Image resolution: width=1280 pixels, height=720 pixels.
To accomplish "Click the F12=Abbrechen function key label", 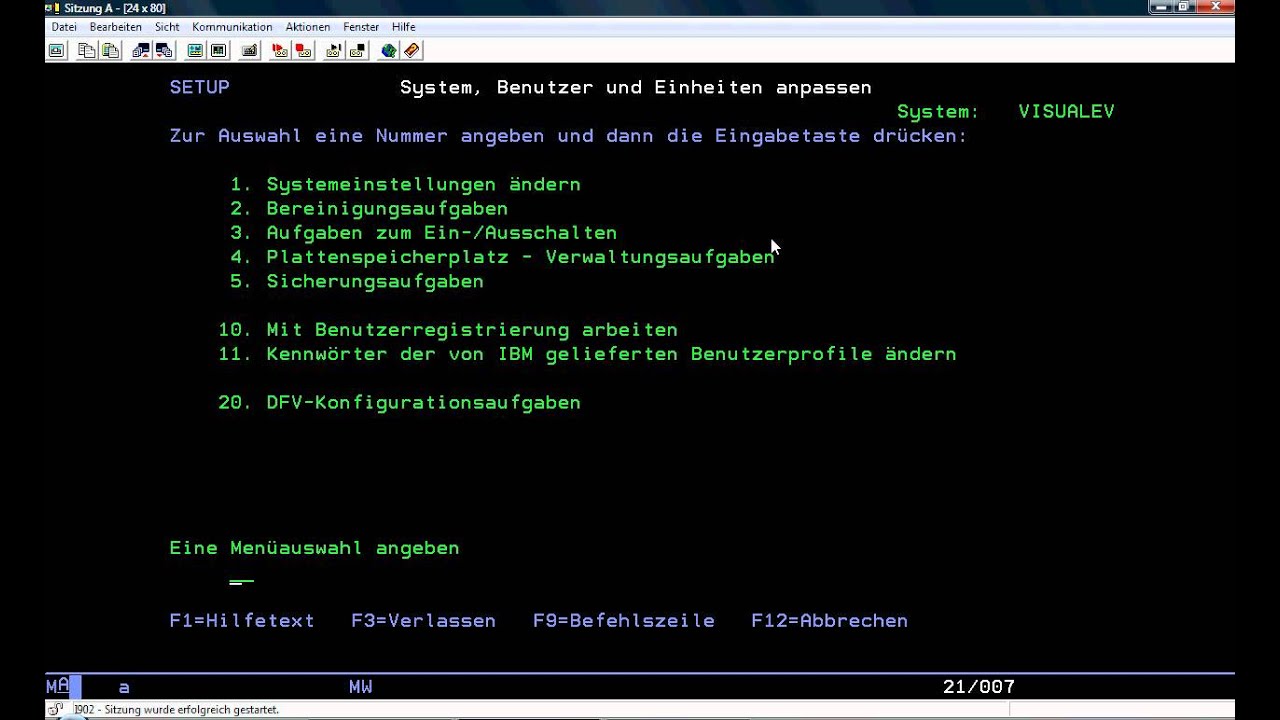I will pos(830,621).
